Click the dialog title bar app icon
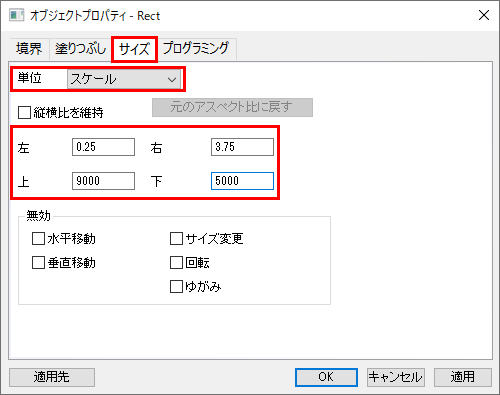 pos(17,15)
